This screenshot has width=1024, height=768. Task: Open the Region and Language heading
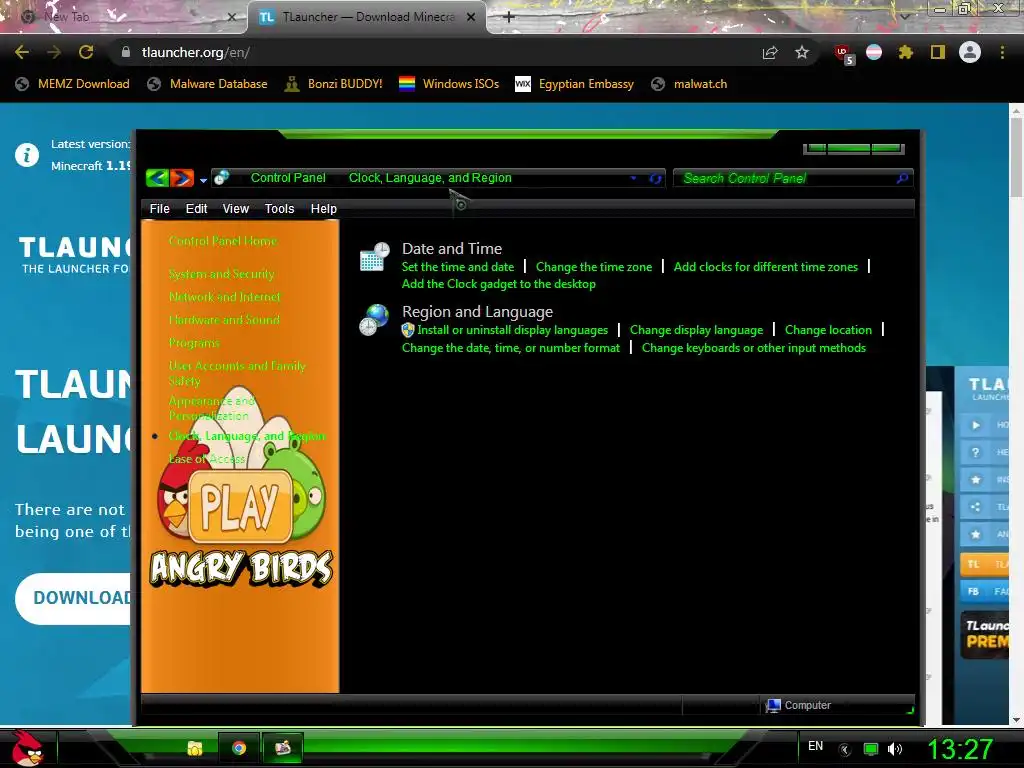(x=477, y=312)
